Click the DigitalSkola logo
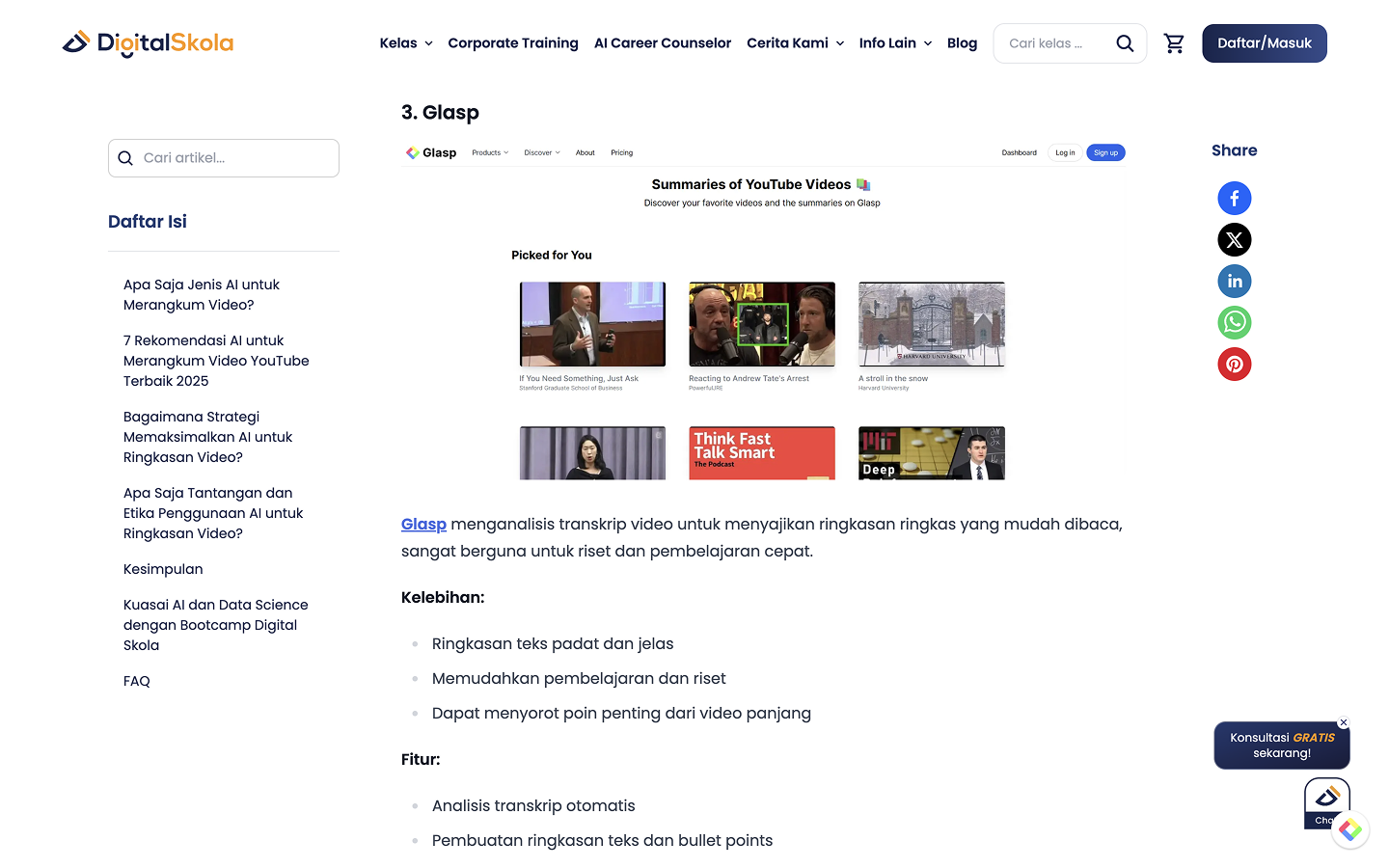The image size is (1389, 868). pyautogui.click(x=148, y=43)
